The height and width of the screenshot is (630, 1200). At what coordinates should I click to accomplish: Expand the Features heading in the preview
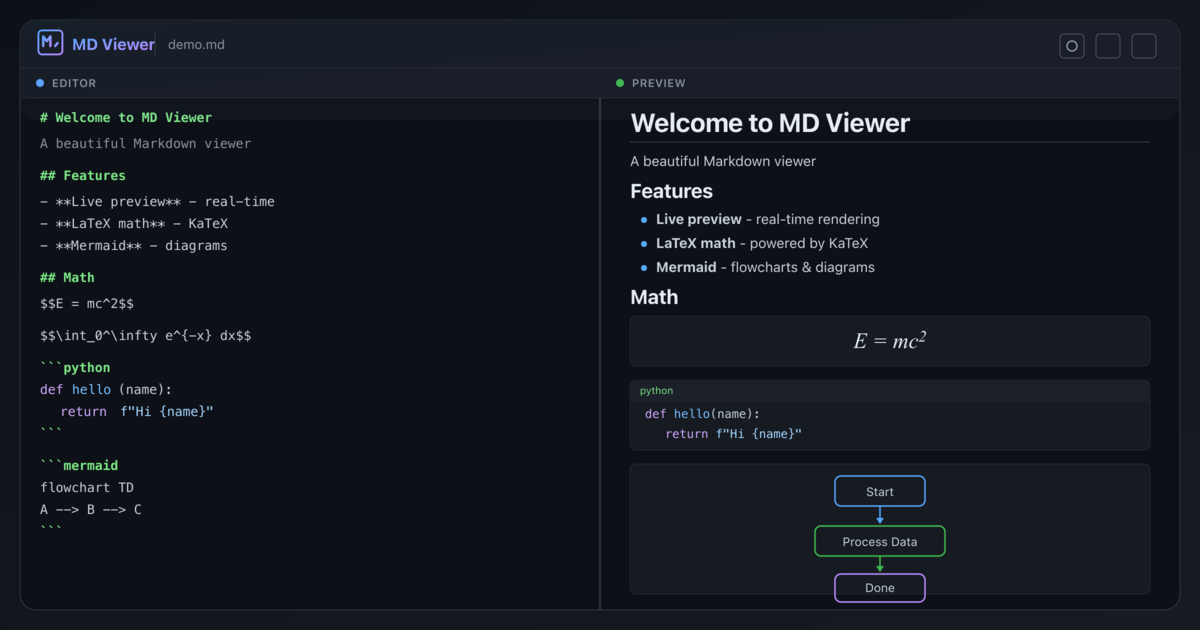click(671, 191)
